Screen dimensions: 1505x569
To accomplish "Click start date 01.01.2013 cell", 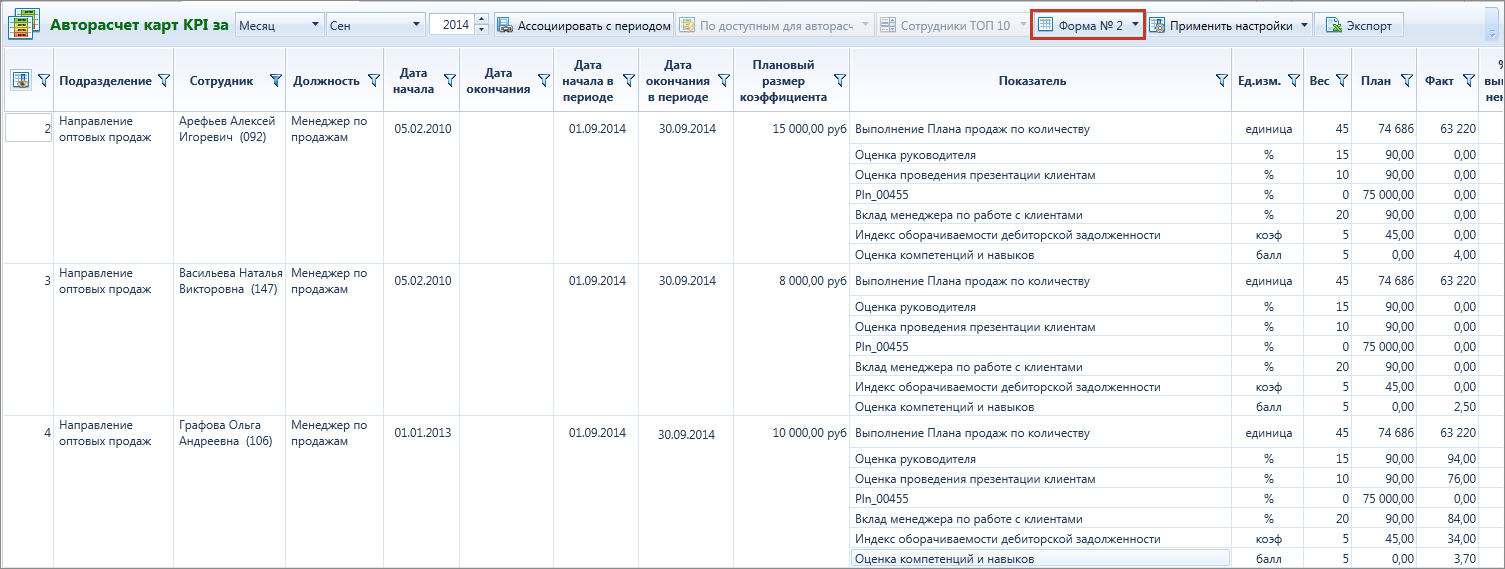I will coord(423,433).
